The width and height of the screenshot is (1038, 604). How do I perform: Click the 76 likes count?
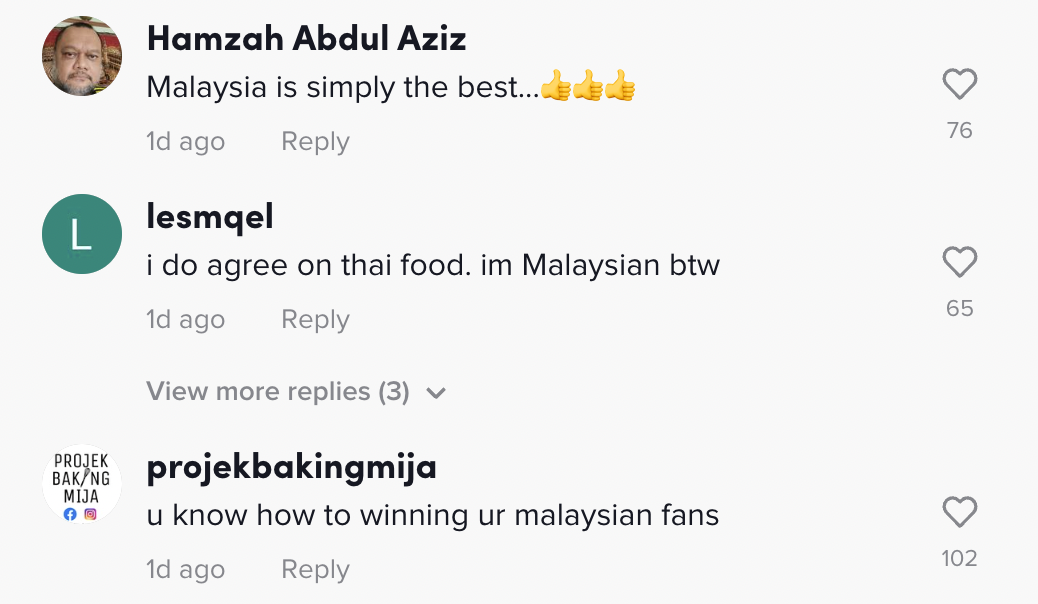click(959, 130)
